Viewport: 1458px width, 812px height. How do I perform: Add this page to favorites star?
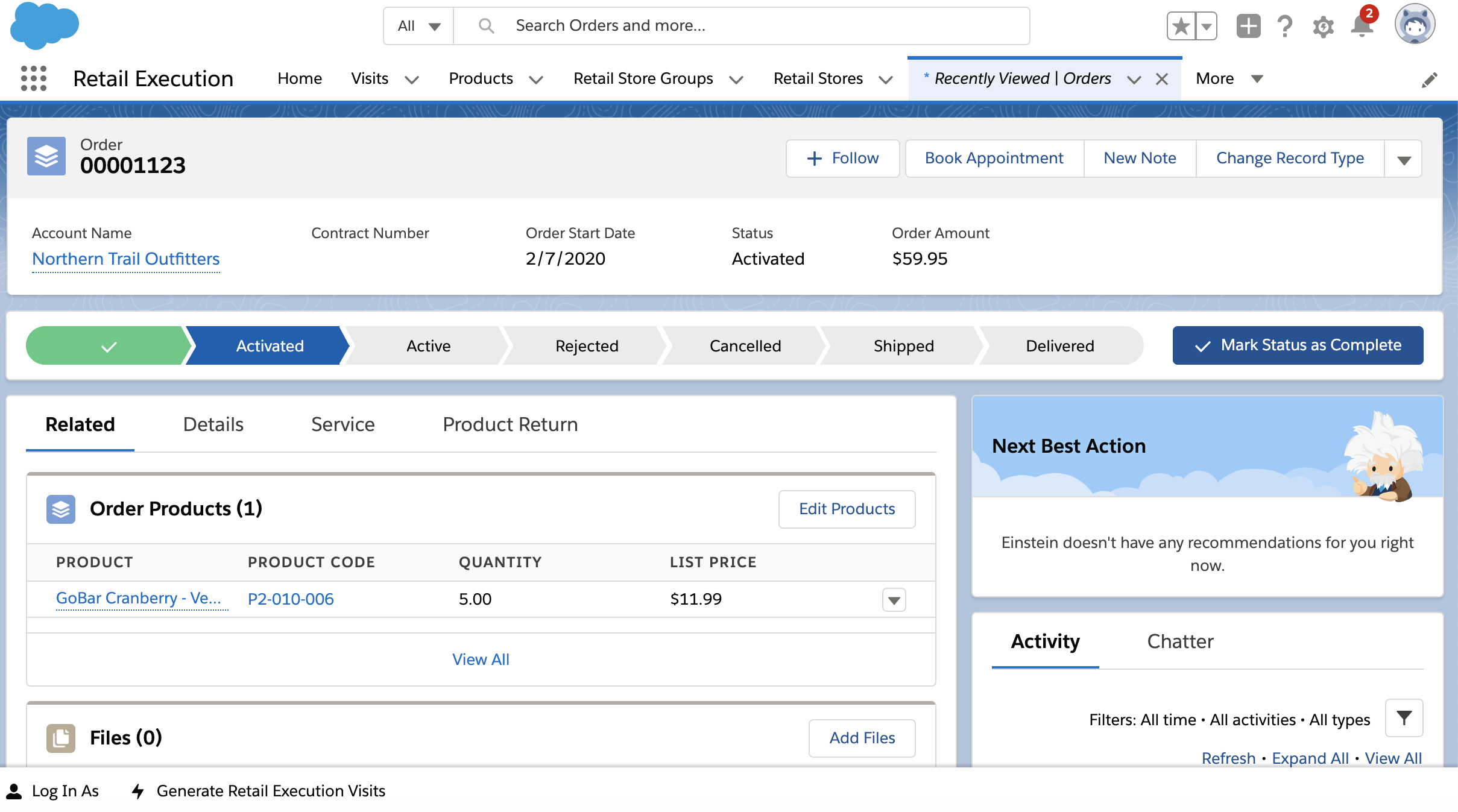[1181, 27]
